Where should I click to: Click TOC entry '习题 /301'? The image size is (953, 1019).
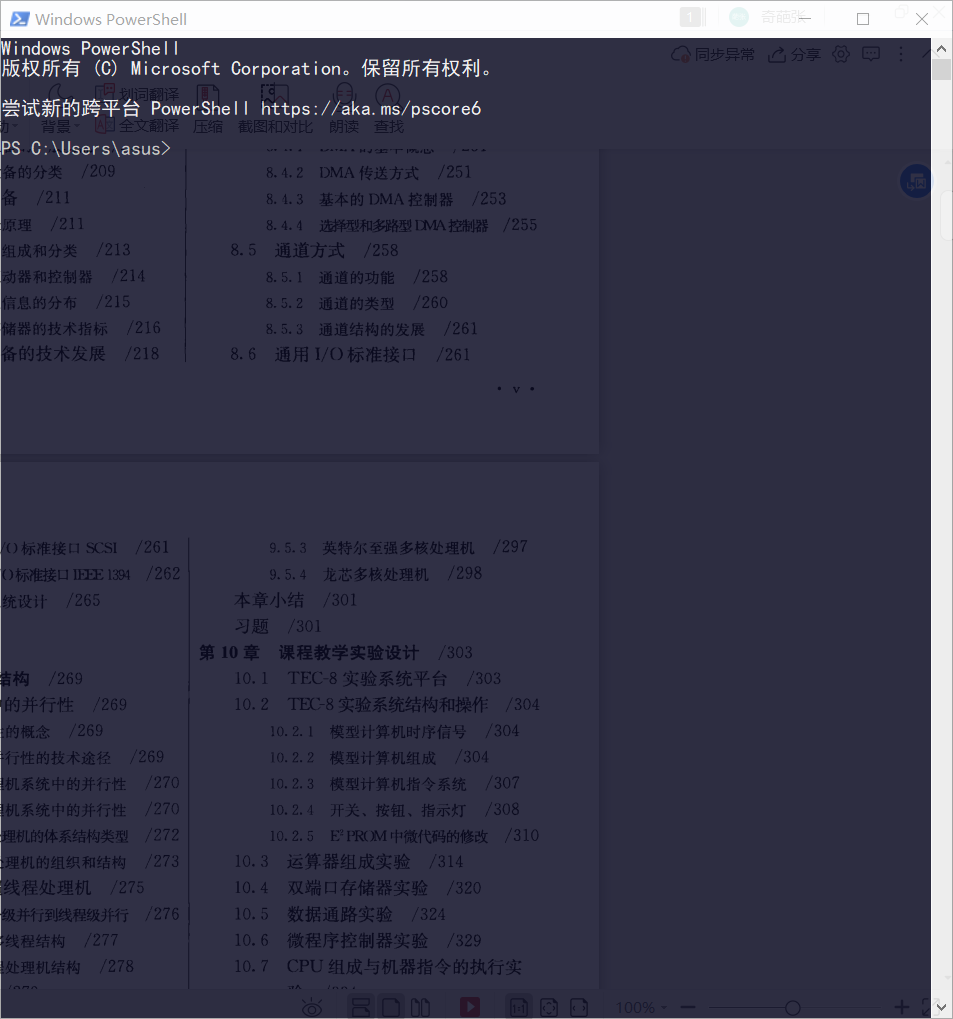278,626
